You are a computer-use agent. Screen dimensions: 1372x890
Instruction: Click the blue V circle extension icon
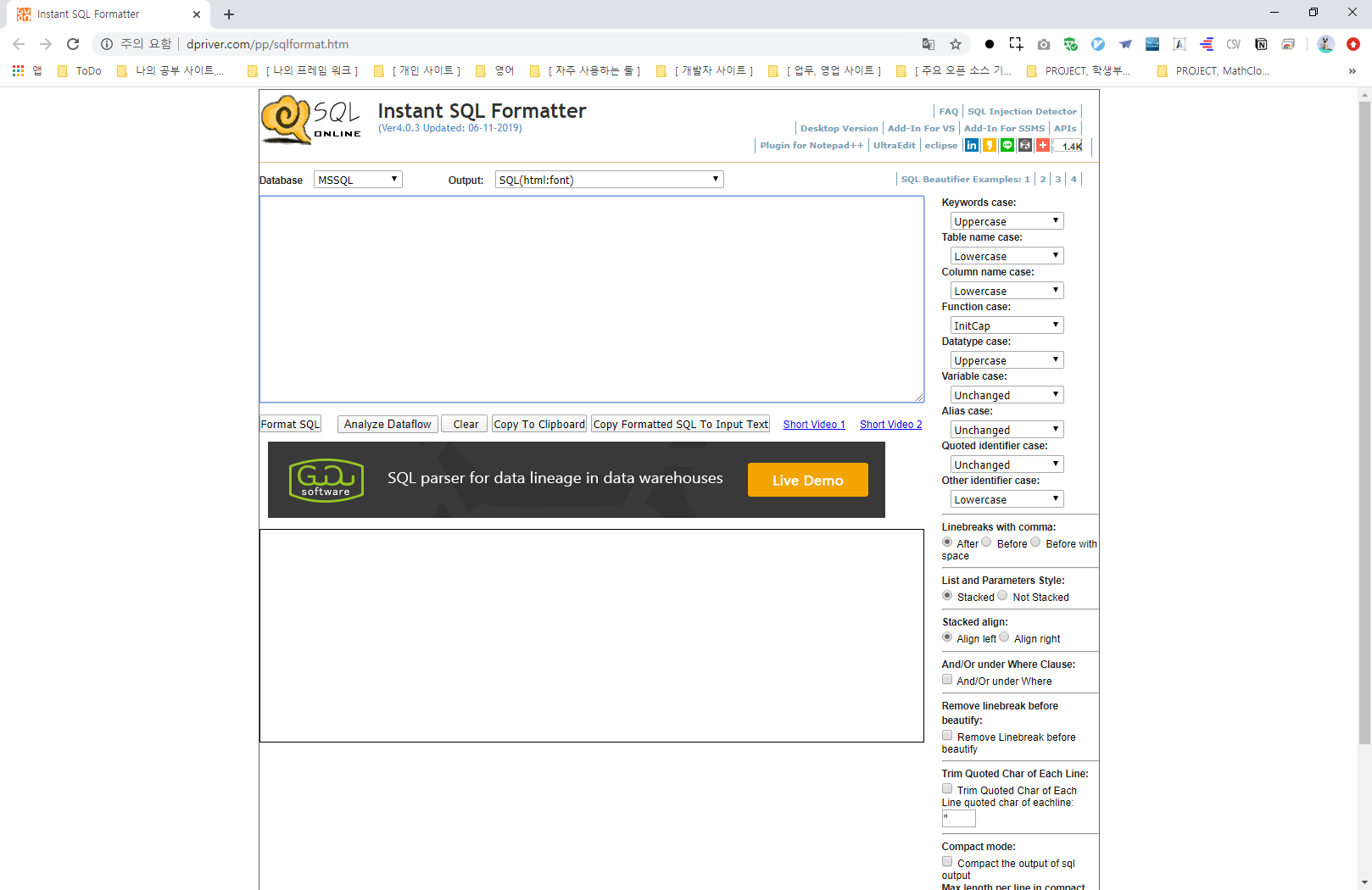click(1098, 44)
